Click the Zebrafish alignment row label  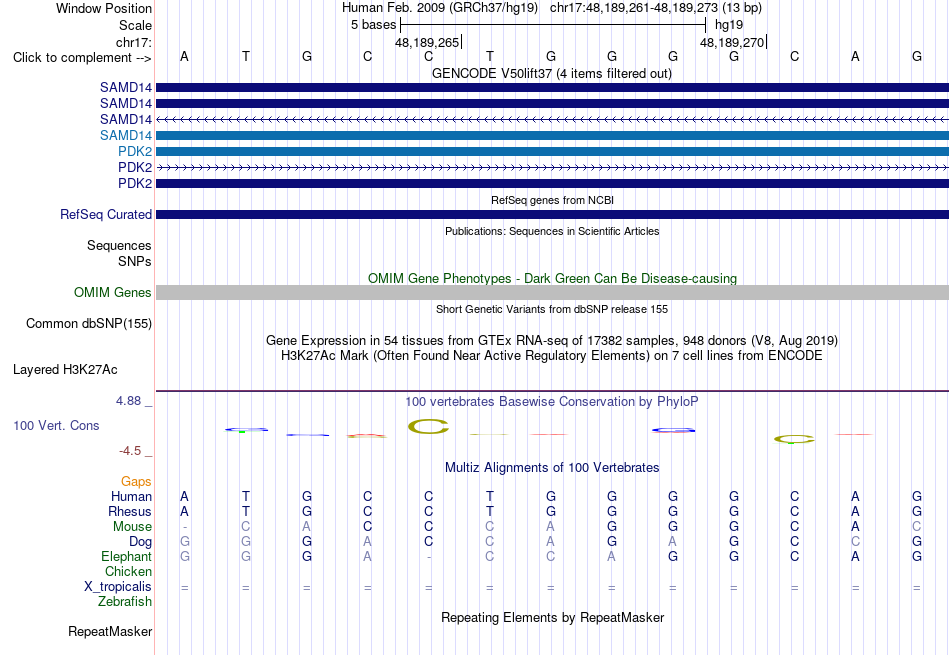125,602
